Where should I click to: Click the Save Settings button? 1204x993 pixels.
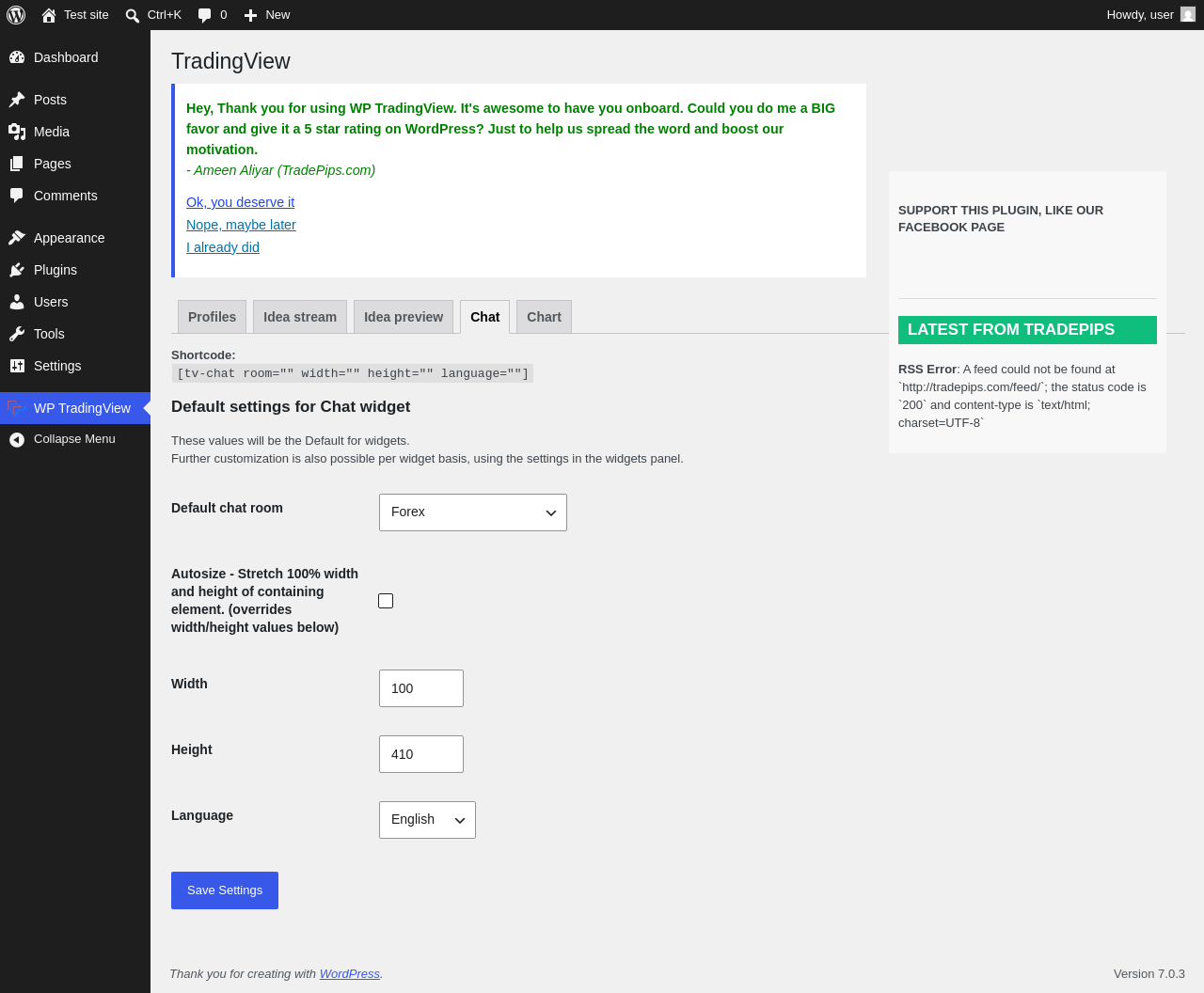tap(225, 891)
